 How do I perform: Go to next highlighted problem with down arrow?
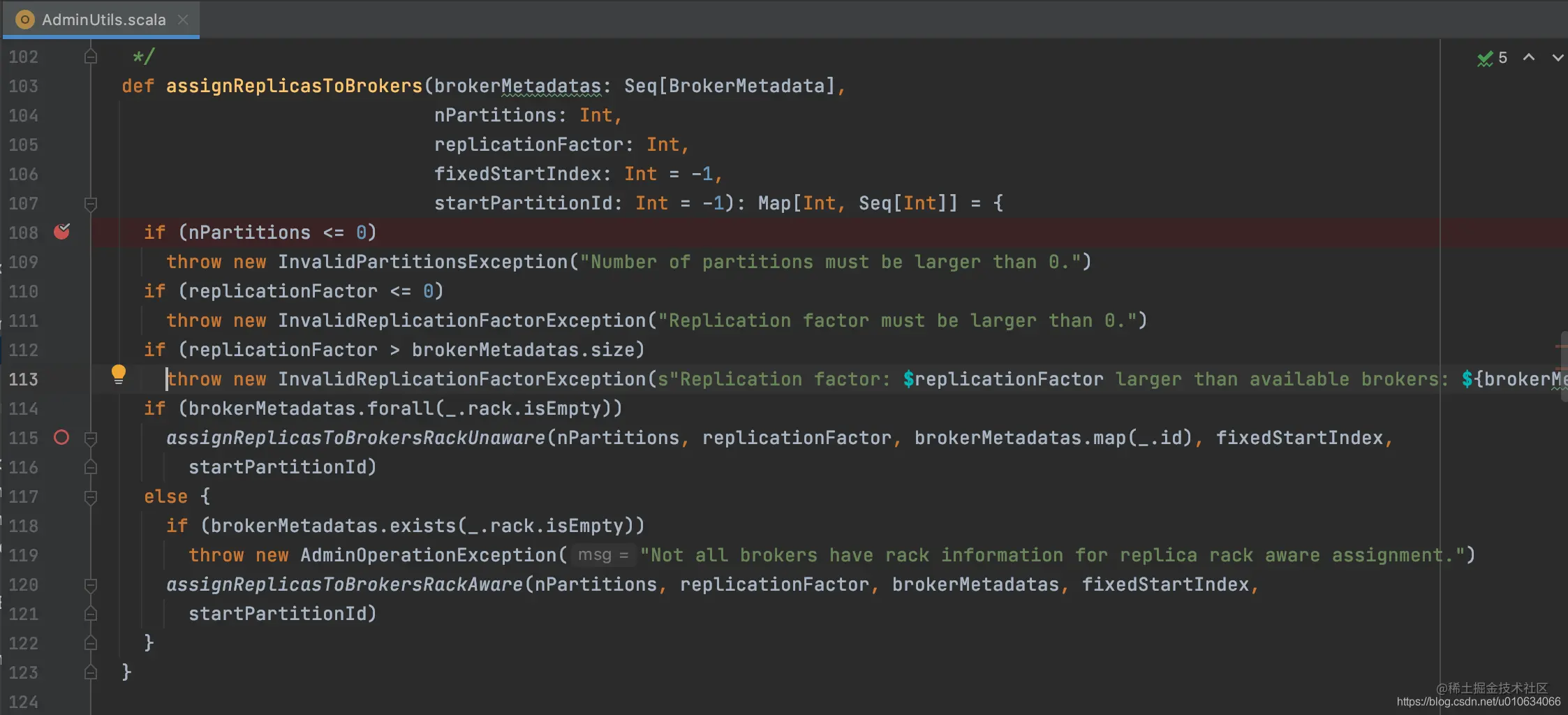1558,58
